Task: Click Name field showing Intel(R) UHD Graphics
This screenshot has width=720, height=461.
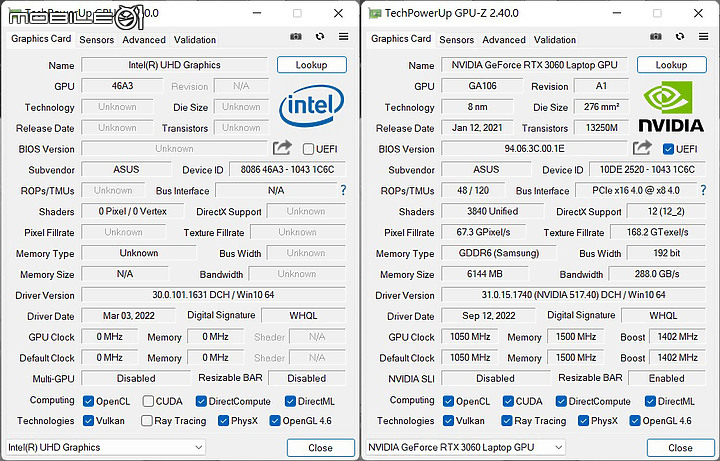Action: (x=174, y=65)
